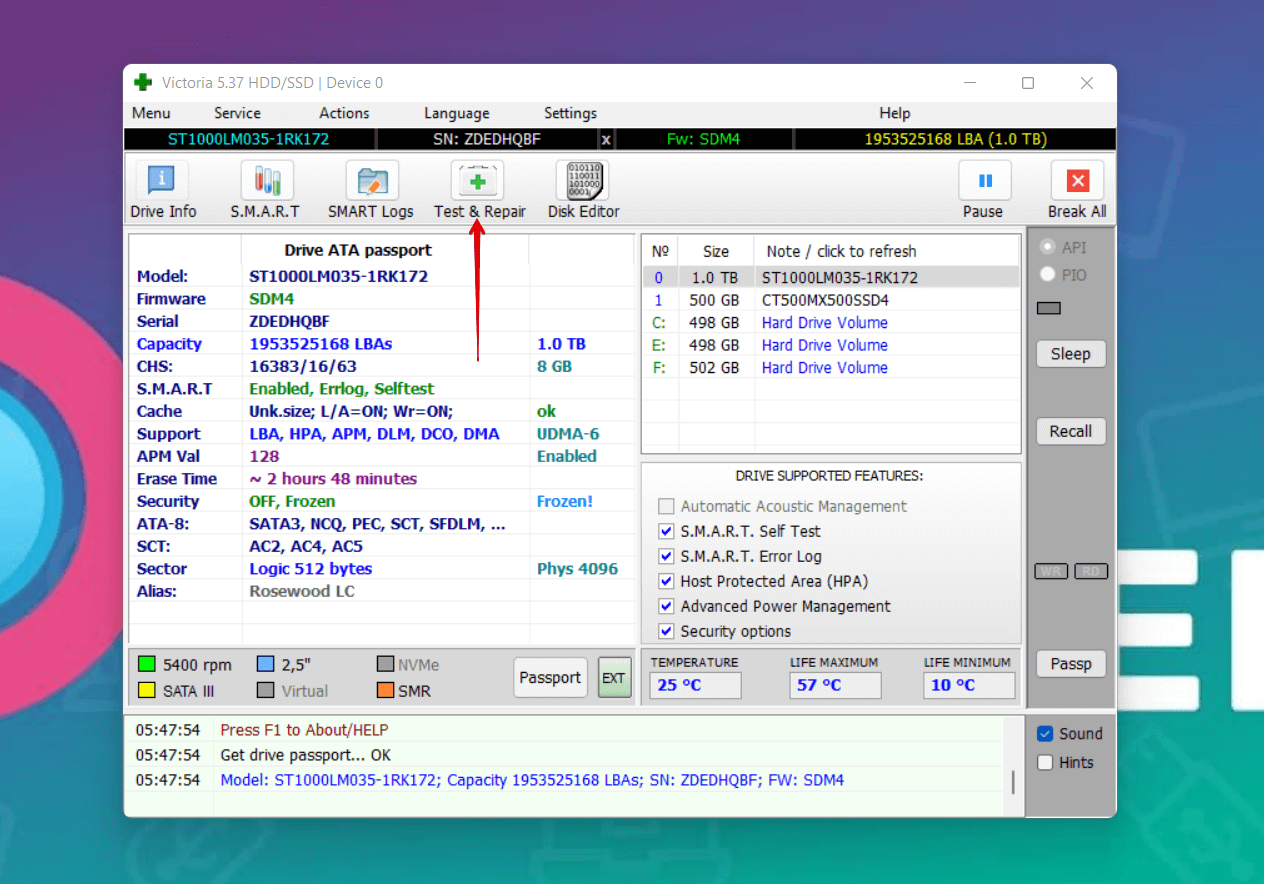Click the Note / click to refresh header
The height and width of the screenshot is (884, 1264).
click(x=841, y=252)
